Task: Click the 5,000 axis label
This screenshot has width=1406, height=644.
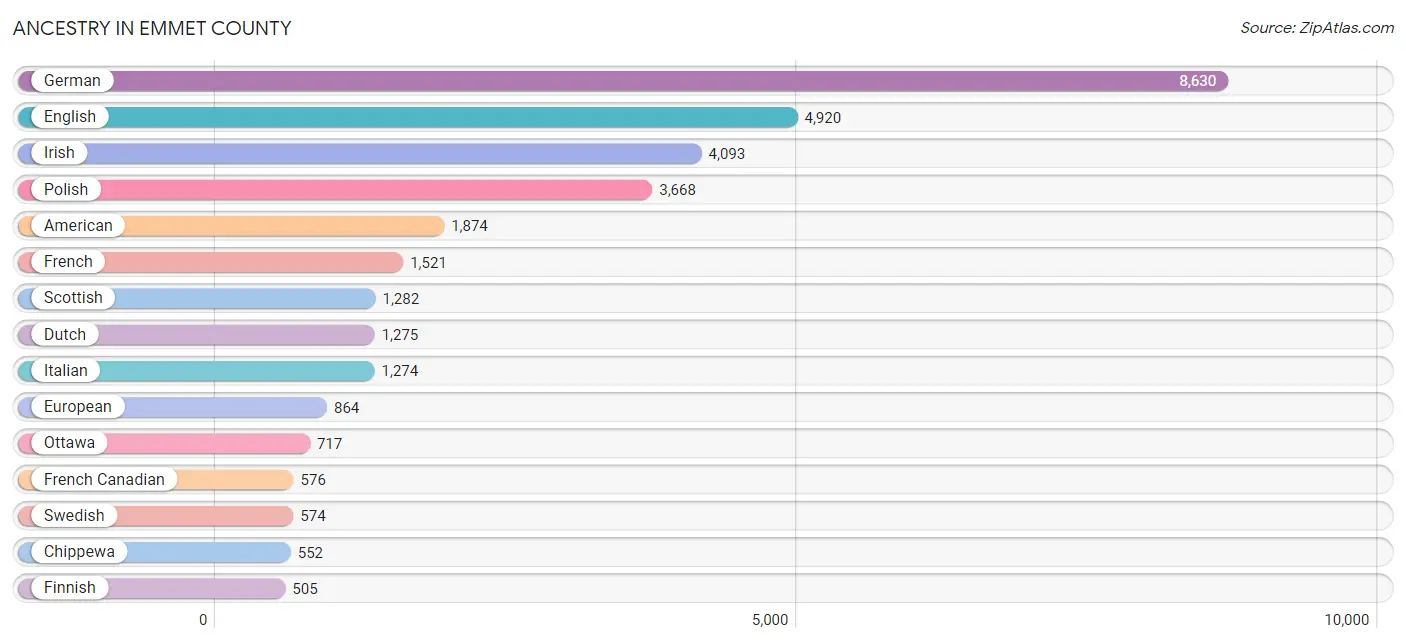Action: tap(770, 620)
